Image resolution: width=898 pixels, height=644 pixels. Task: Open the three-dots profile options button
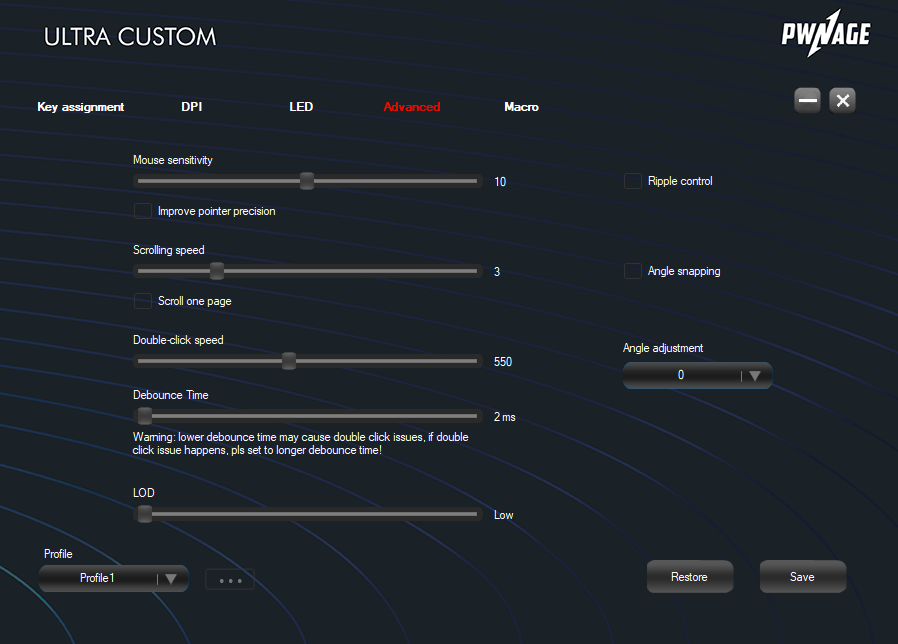pos(230,579)
